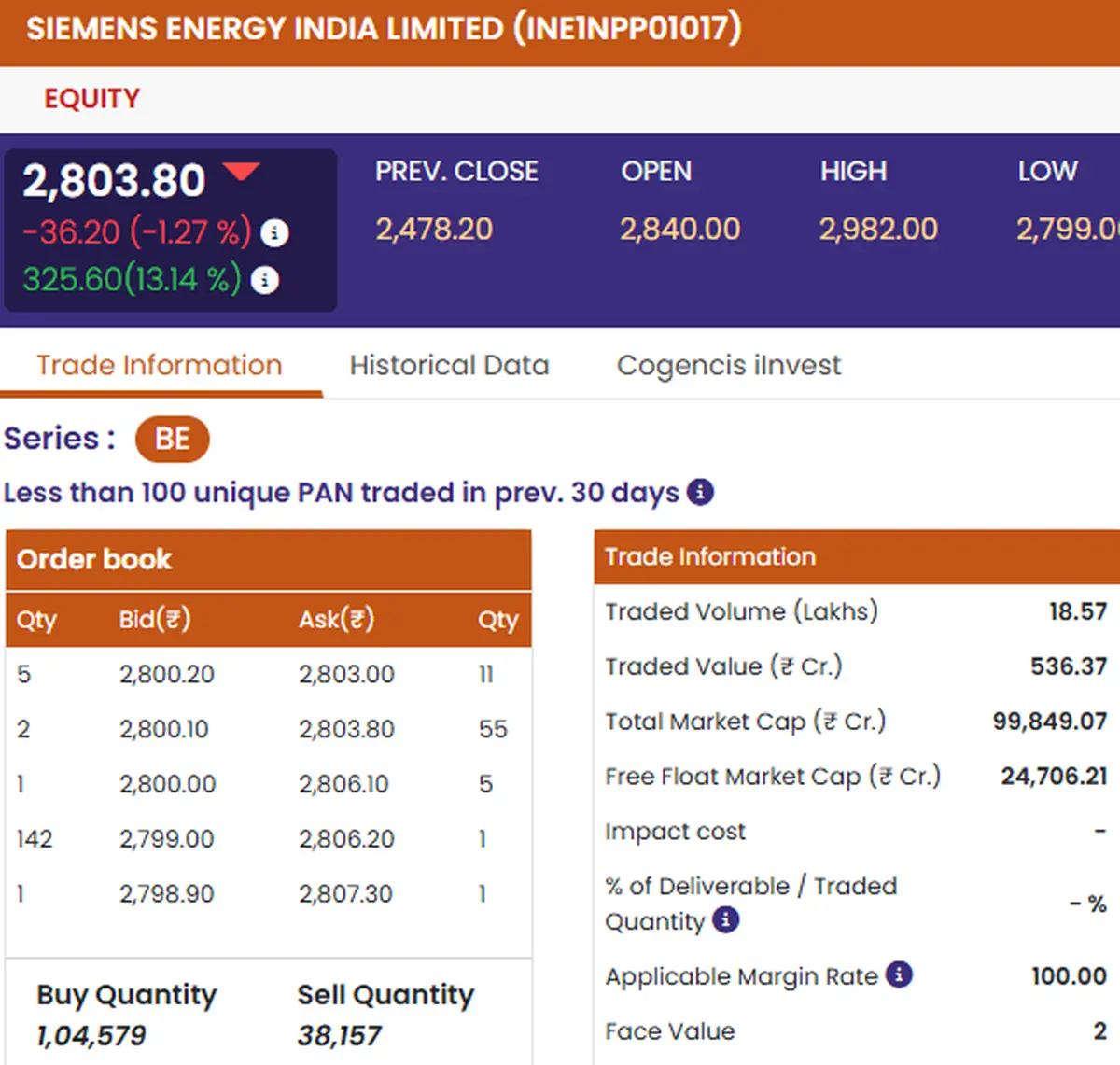Viewport: 1120px width, 1065px height.
Task: Click the PREV. CLOSE value 2,478.20
Action: tap(434, 230)
